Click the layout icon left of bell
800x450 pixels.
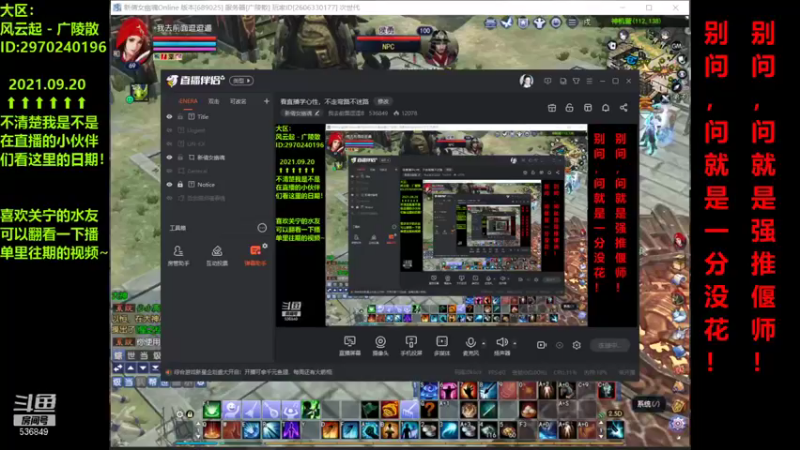[588, 108]
